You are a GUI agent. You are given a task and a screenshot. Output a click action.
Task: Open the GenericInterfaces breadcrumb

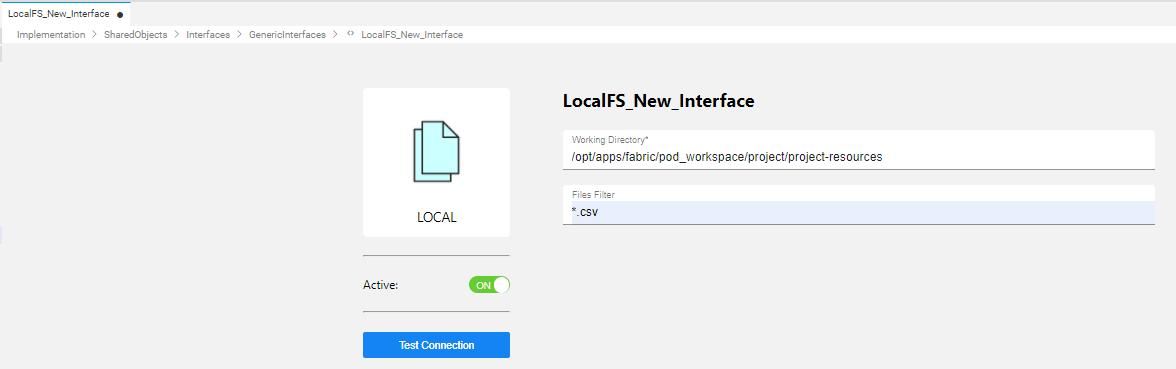point(288,34)
